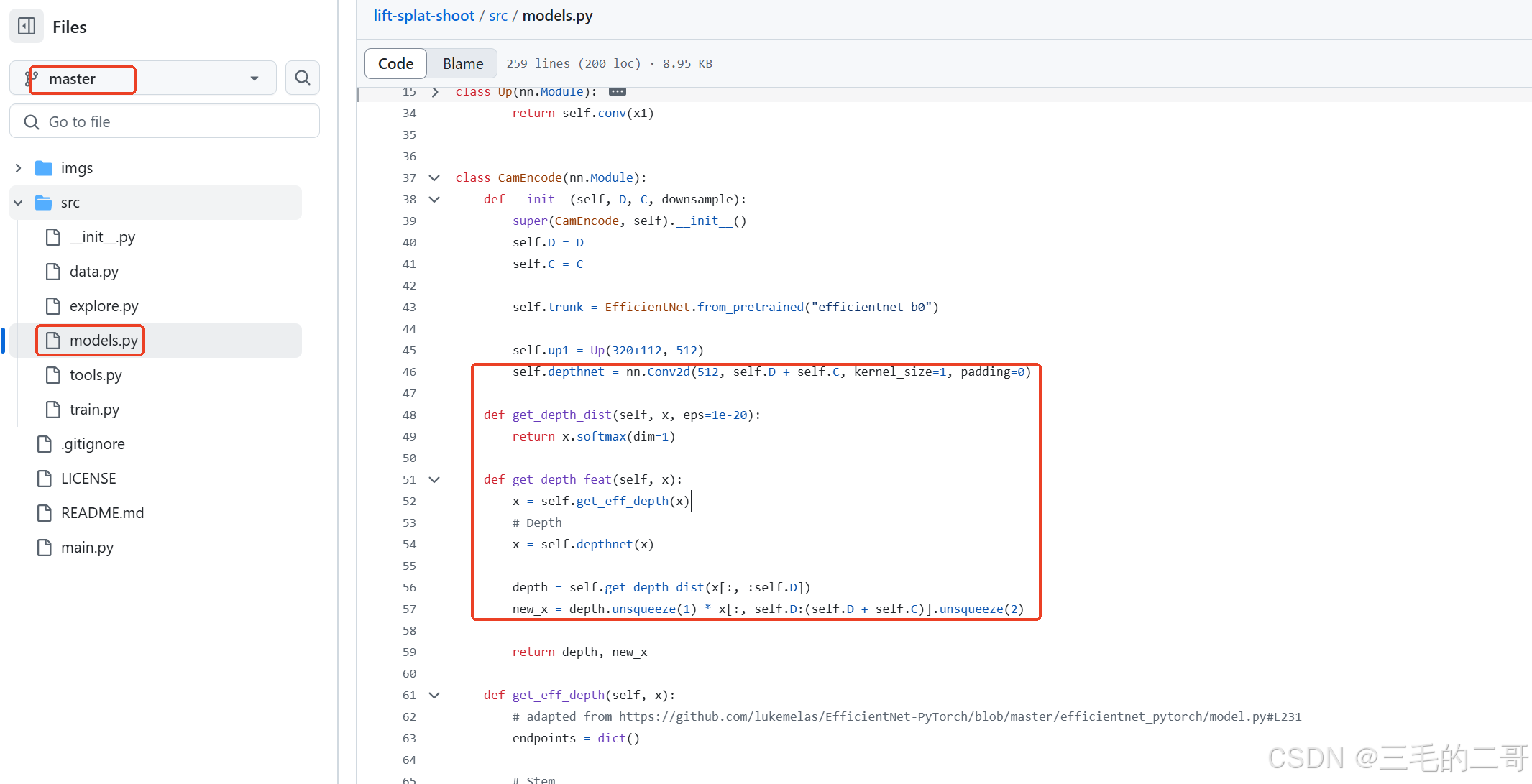The width and height of the screenshot is (1532, 784).
Task: Click the branch icon beside master
Action: click(x=32, y=78)
